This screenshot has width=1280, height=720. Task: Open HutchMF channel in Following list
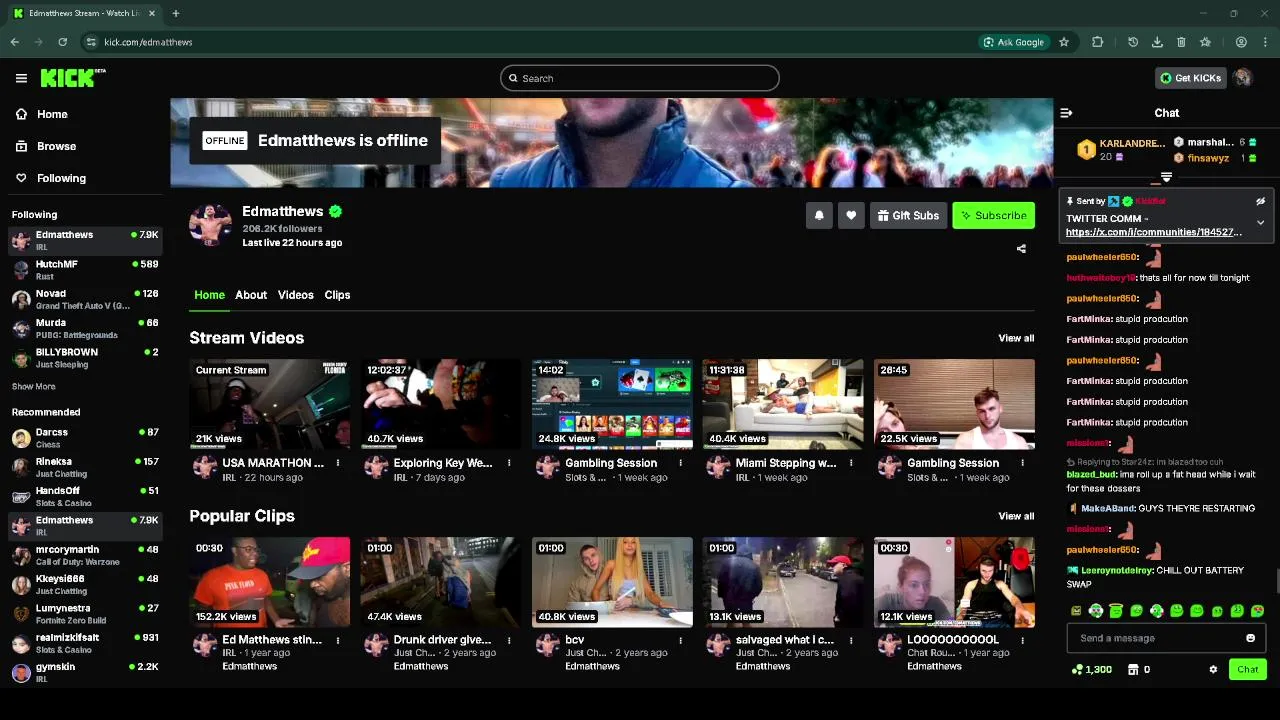[85, 270]
